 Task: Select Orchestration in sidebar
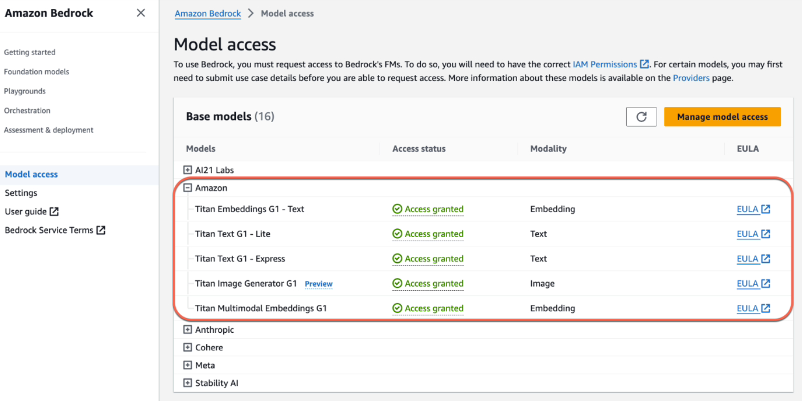coord(27,110)
